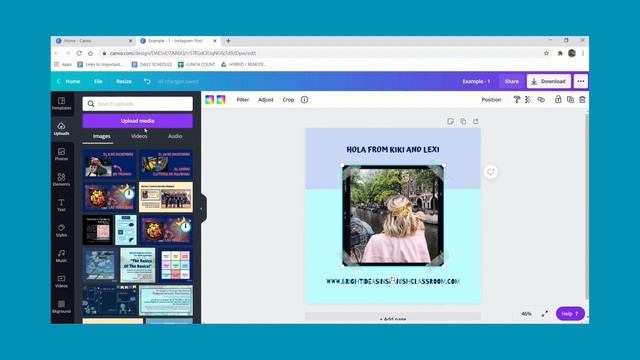The width and height of the screenshot is (640, 360).
Task: Click the browser address bar
Action: [322, 53]
